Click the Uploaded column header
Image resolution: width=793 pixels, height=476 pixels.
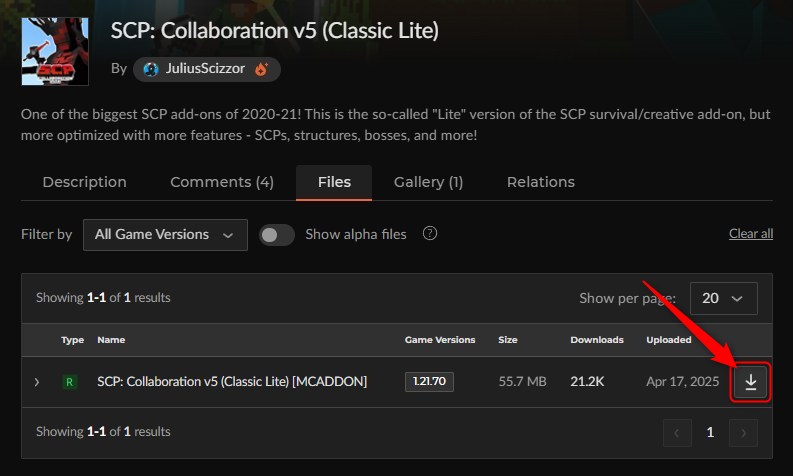(x=669, y=340)
